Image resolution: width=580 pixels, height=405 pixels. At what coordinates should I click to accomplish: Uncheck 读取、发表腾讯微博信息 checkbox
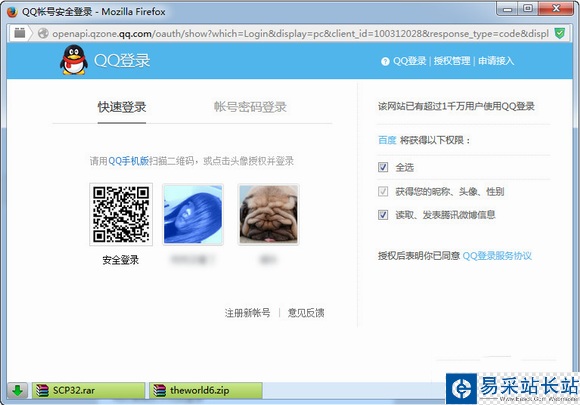coord(383,215)
